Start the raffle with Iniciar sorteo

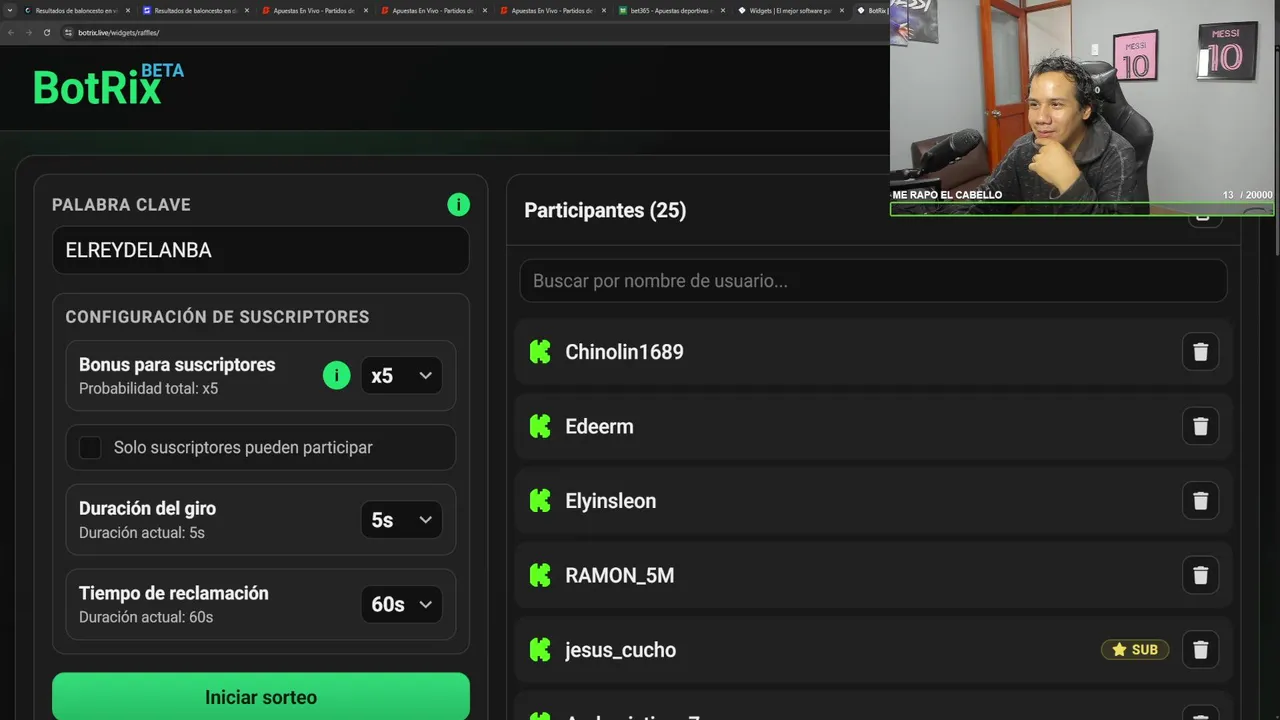pyautogui.click(x=261, y=697)
